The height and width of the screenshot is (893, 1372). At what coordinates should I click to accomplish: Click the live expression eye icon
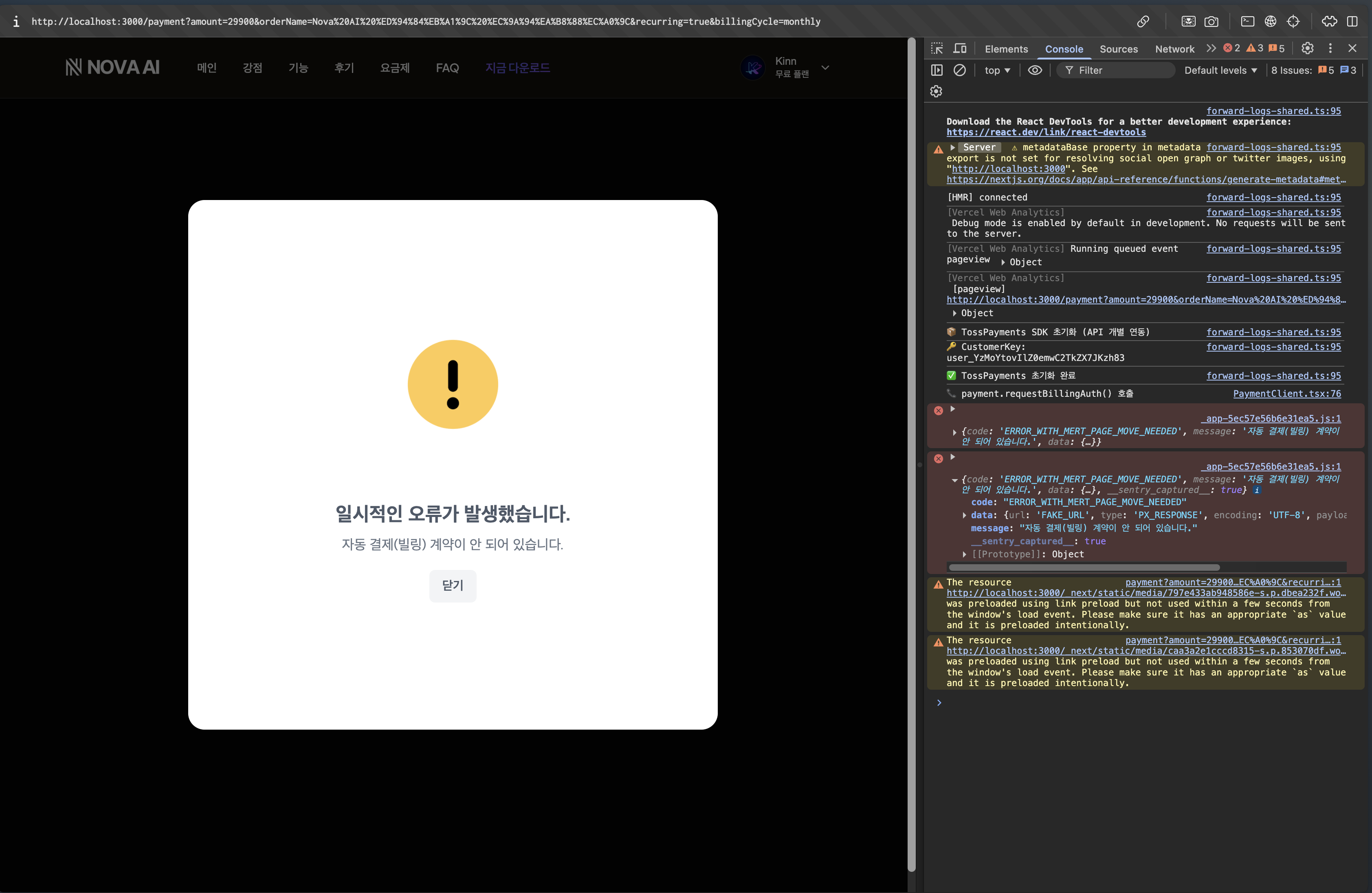point(1035,70)
